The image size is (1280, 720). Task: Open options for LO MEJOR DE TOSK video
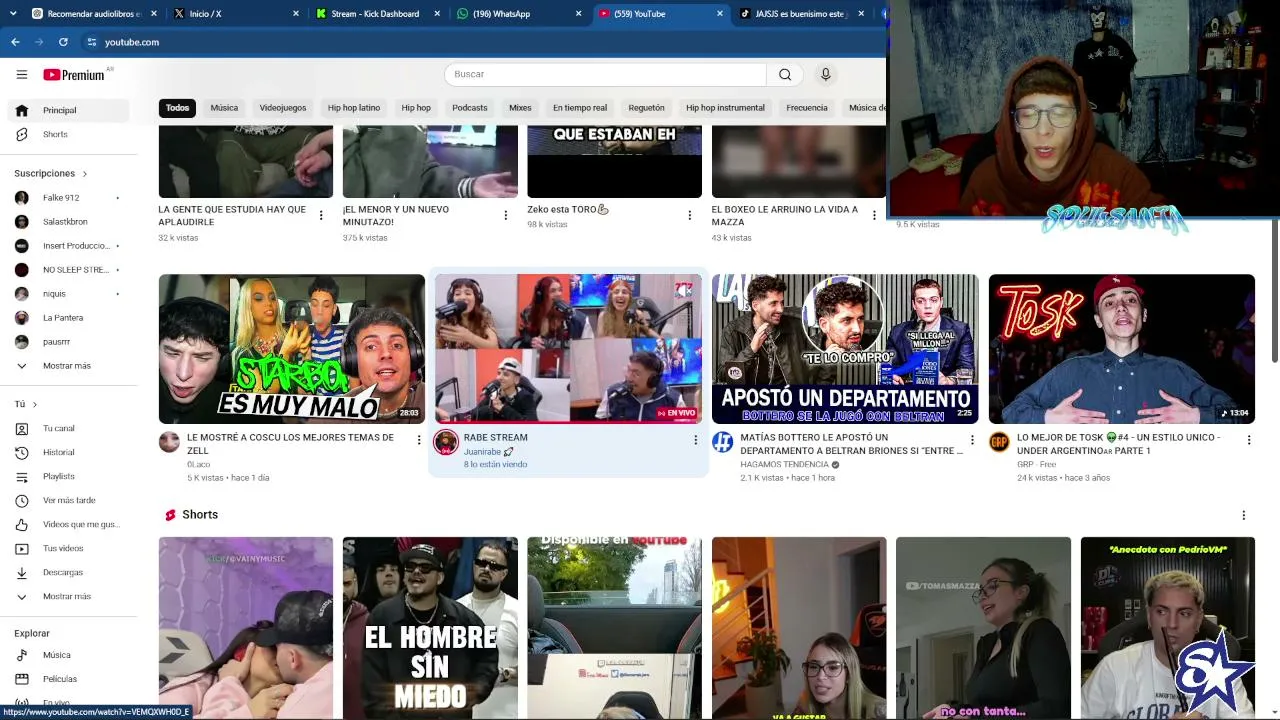pos(1249,440)
